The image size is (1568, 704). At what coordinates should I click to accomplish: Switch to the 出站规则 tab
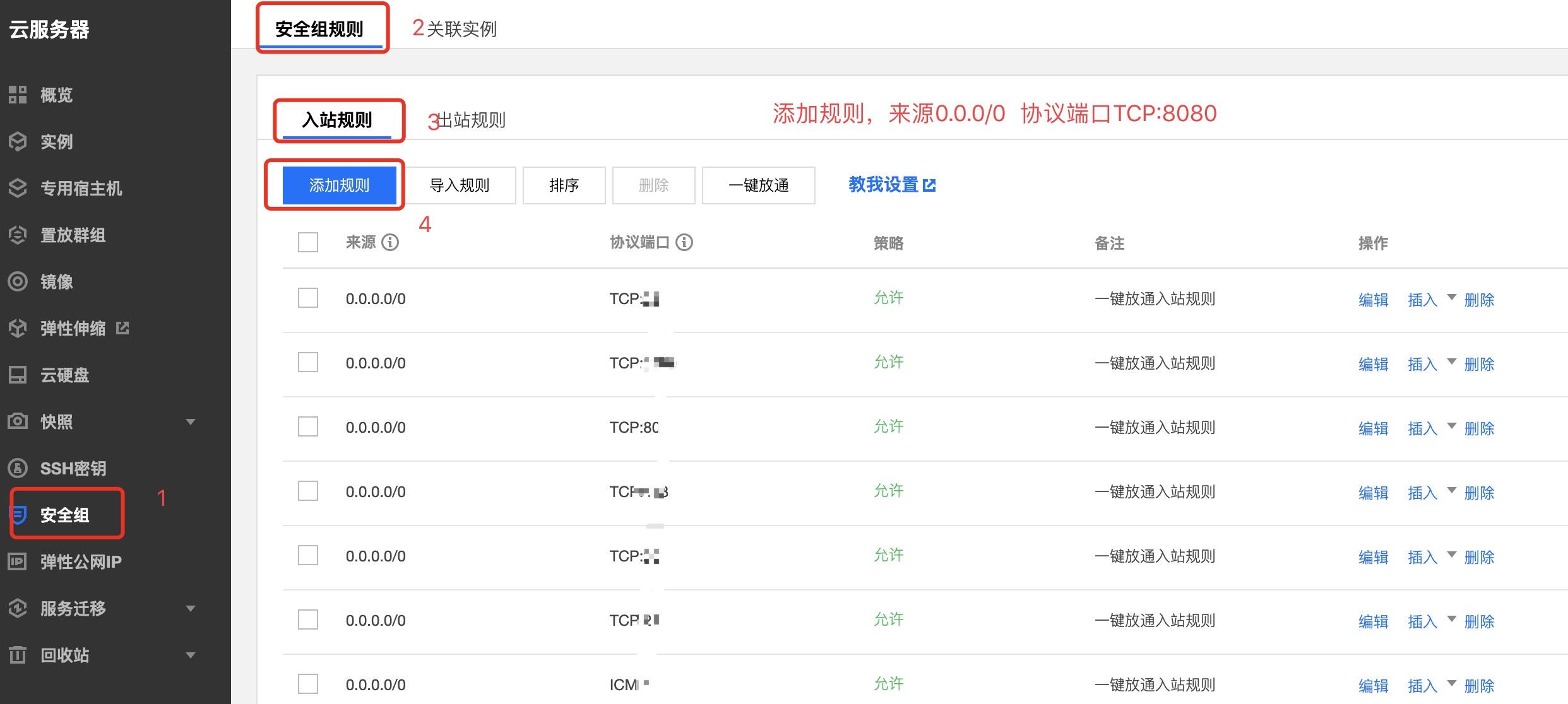point(471,120)
